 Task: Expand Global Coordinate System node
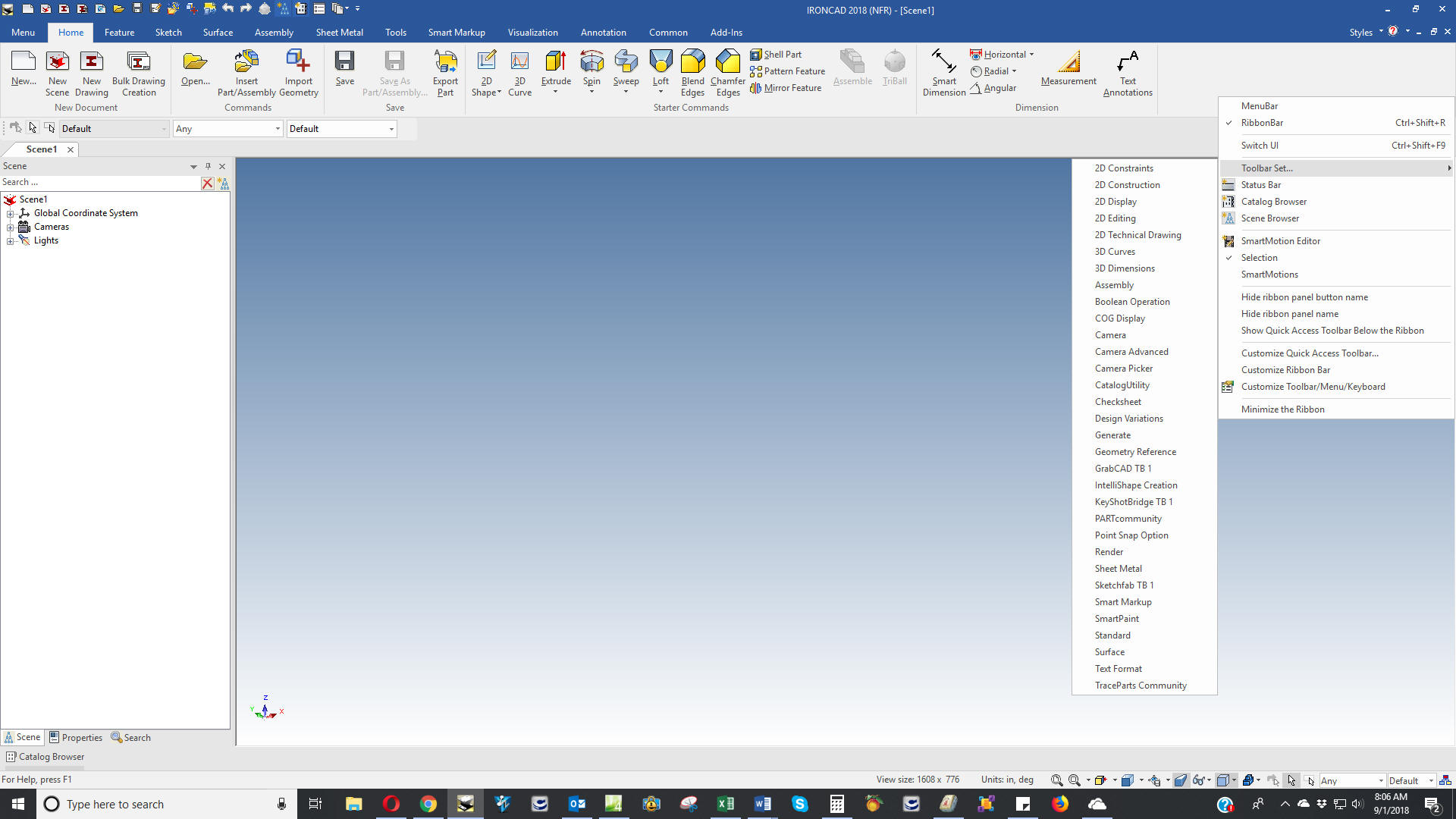click(x=11, y=214)
